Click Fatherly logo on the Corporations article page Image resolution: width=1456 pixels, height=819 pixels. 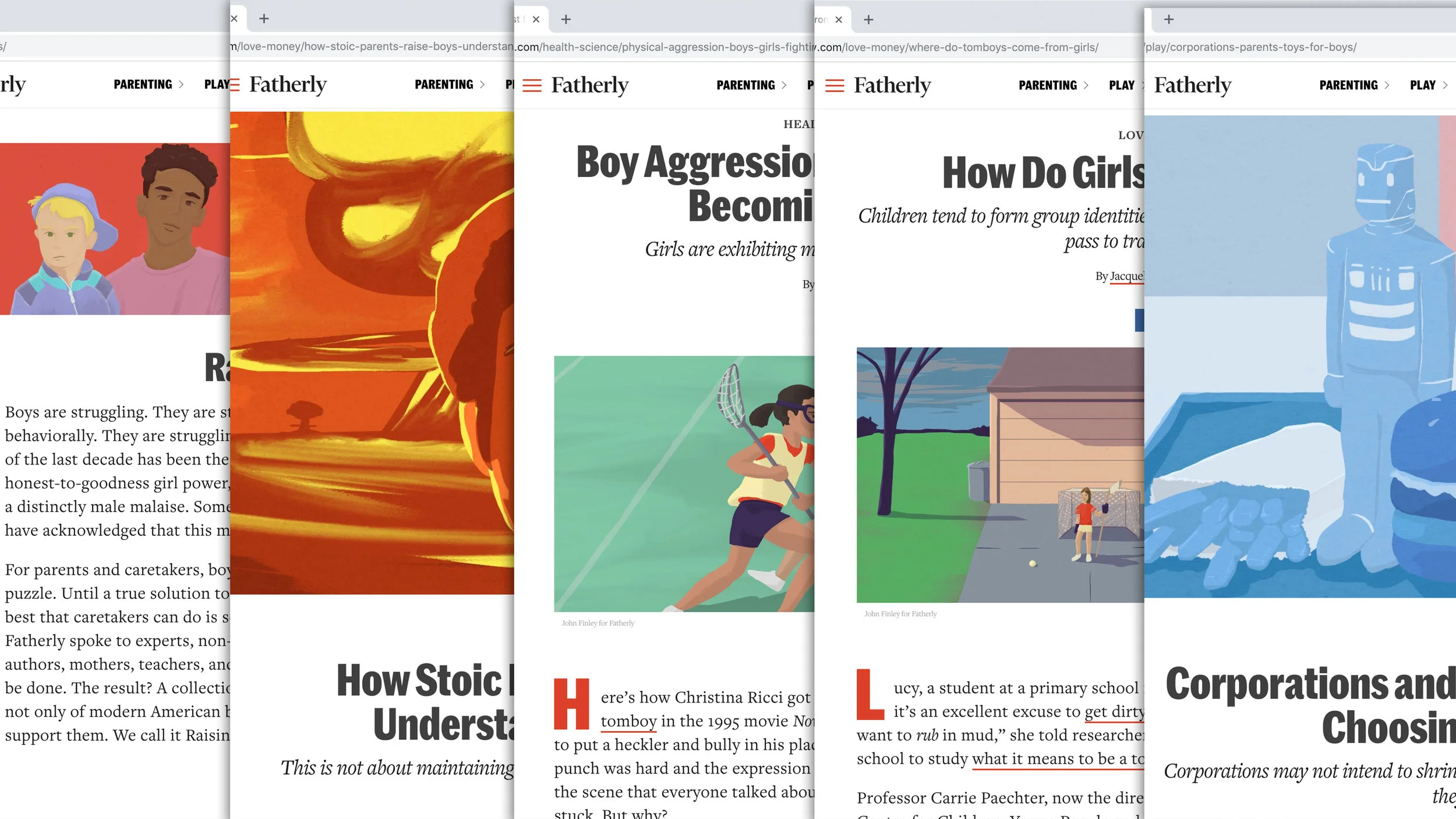[1192, 86]
